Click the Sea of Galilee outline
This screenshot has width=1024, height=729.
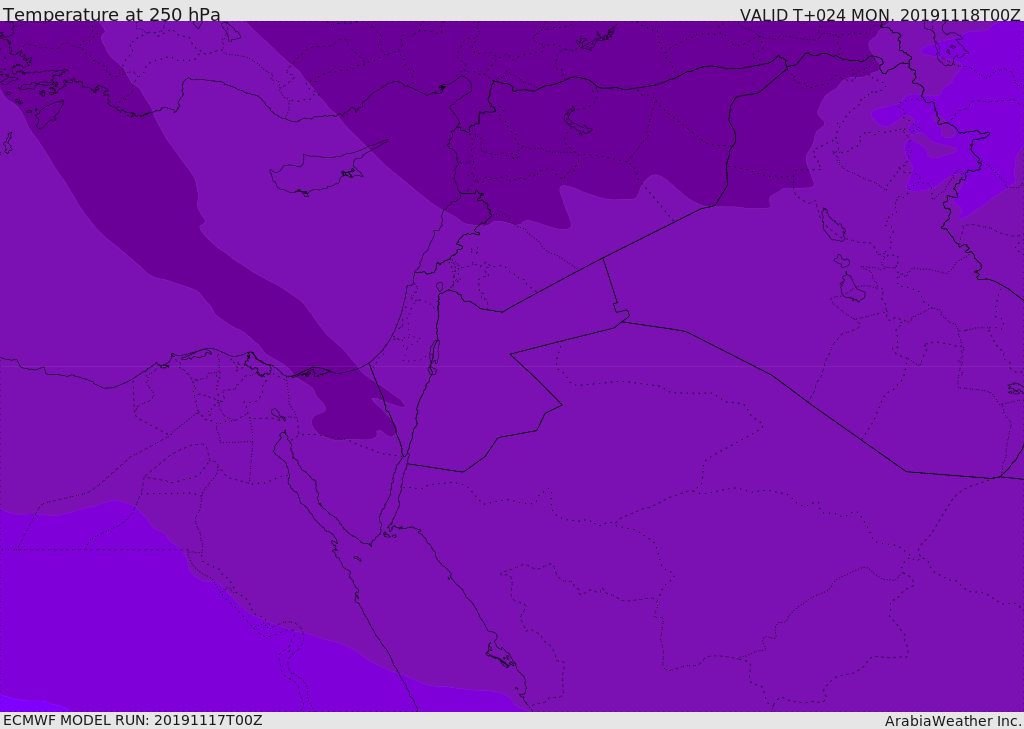click(439, 288)
